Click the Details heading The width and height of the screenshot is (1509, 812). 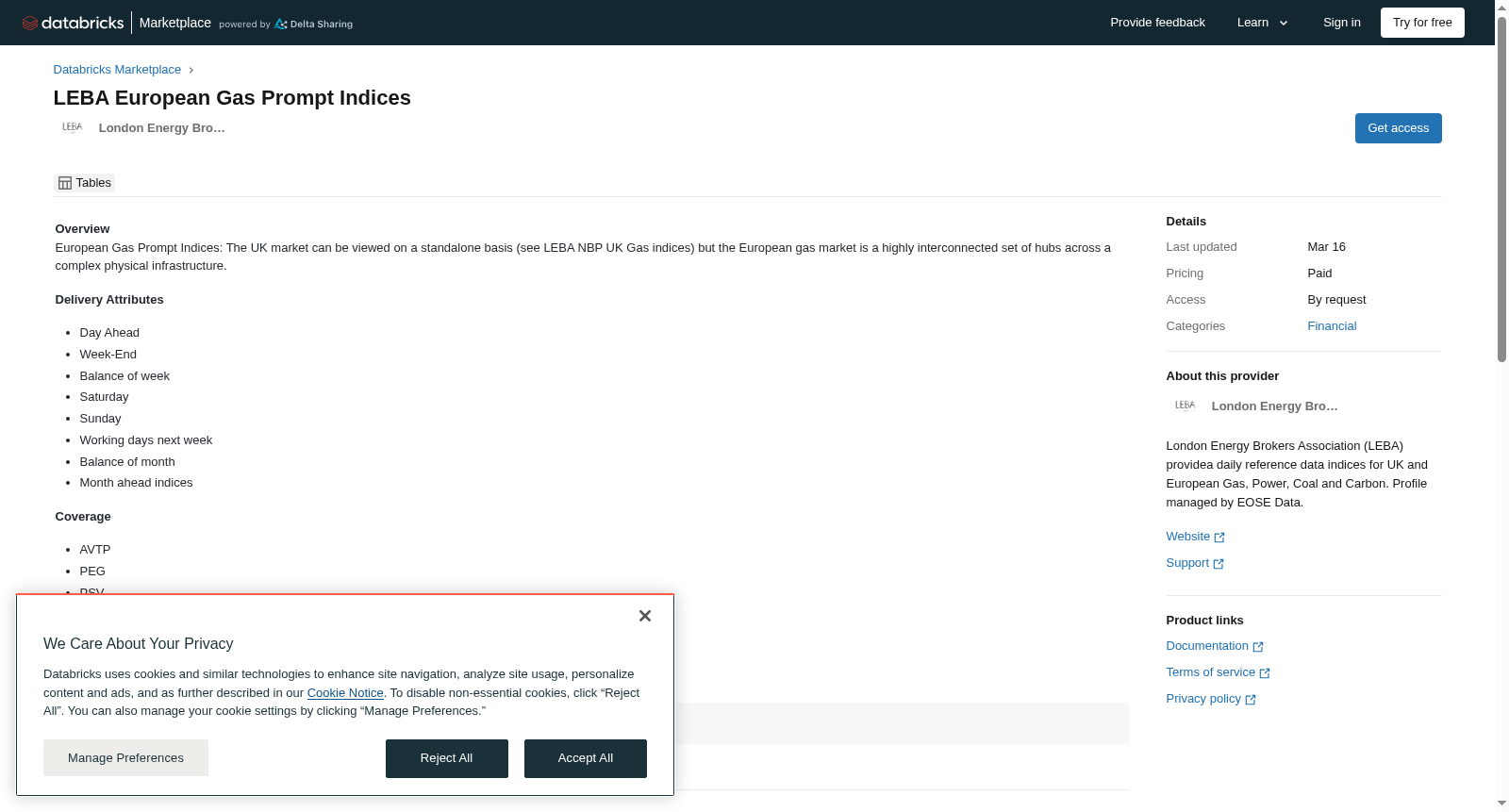coord(1186,222)
